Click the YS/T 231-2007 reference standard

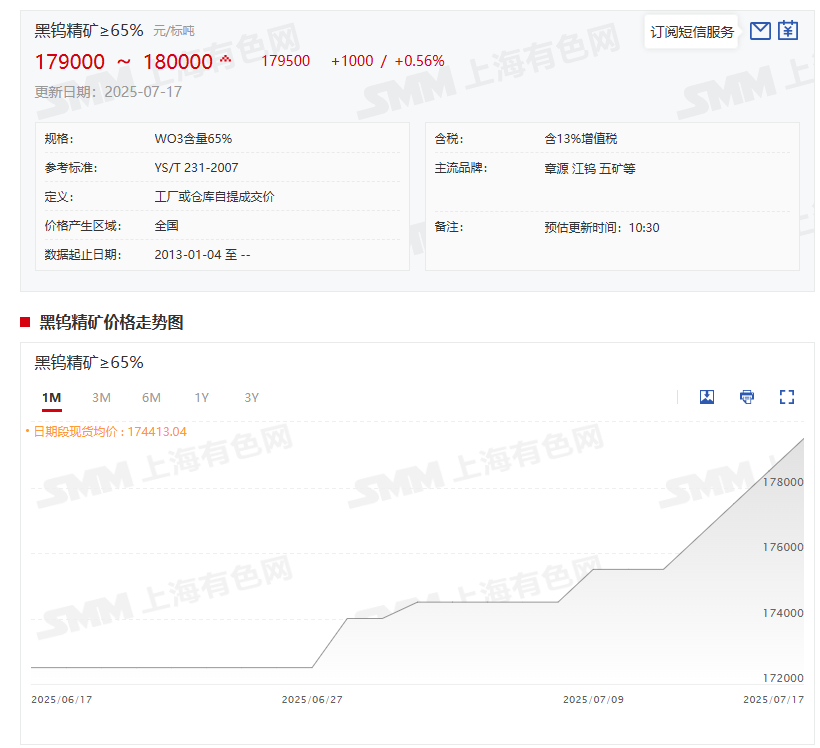[196, 168]
